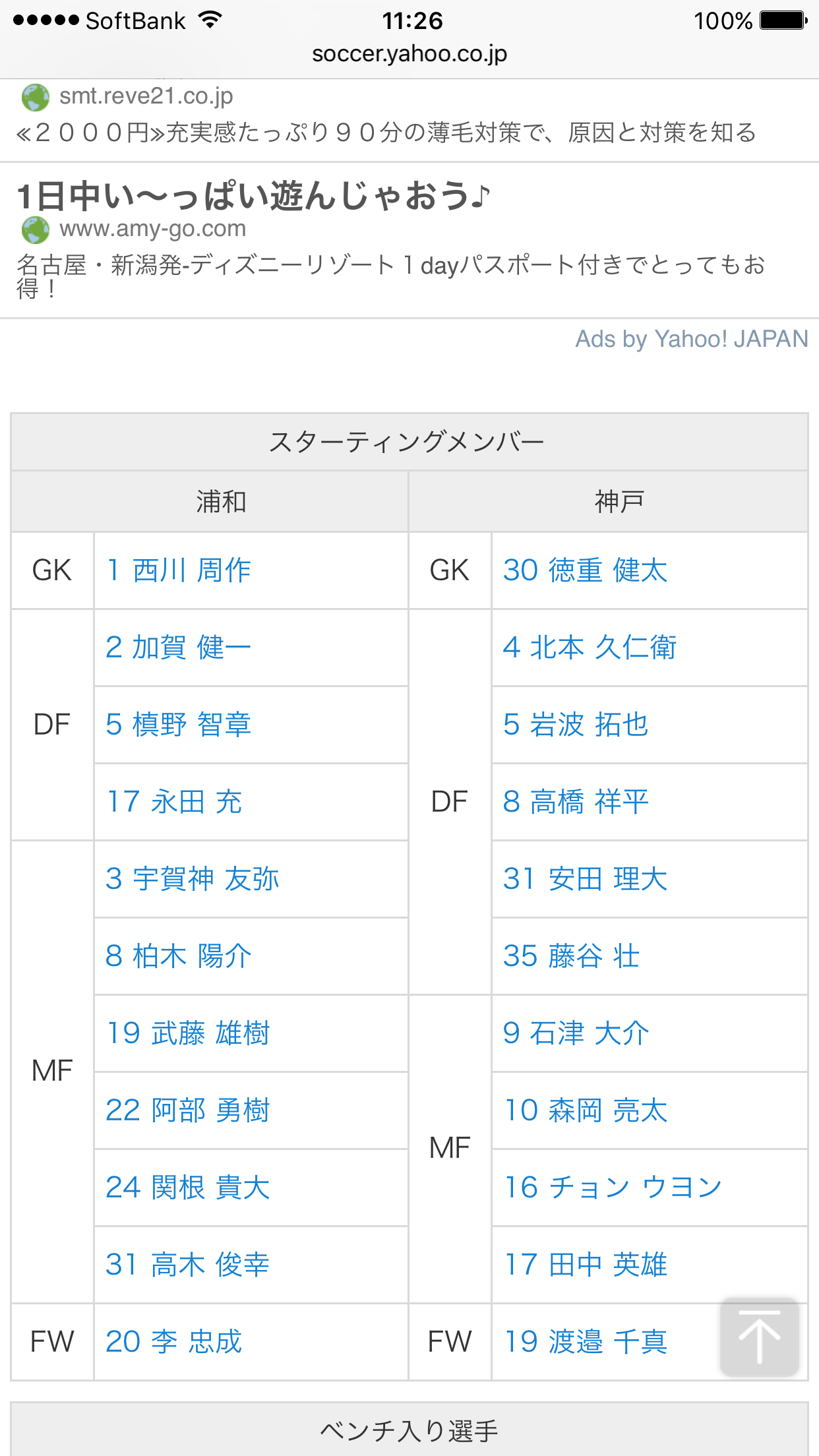This screenshot has width=819, height=1456.
Task: Open 35 藤谷 壮 player link
Action: (x=571, y=956)
